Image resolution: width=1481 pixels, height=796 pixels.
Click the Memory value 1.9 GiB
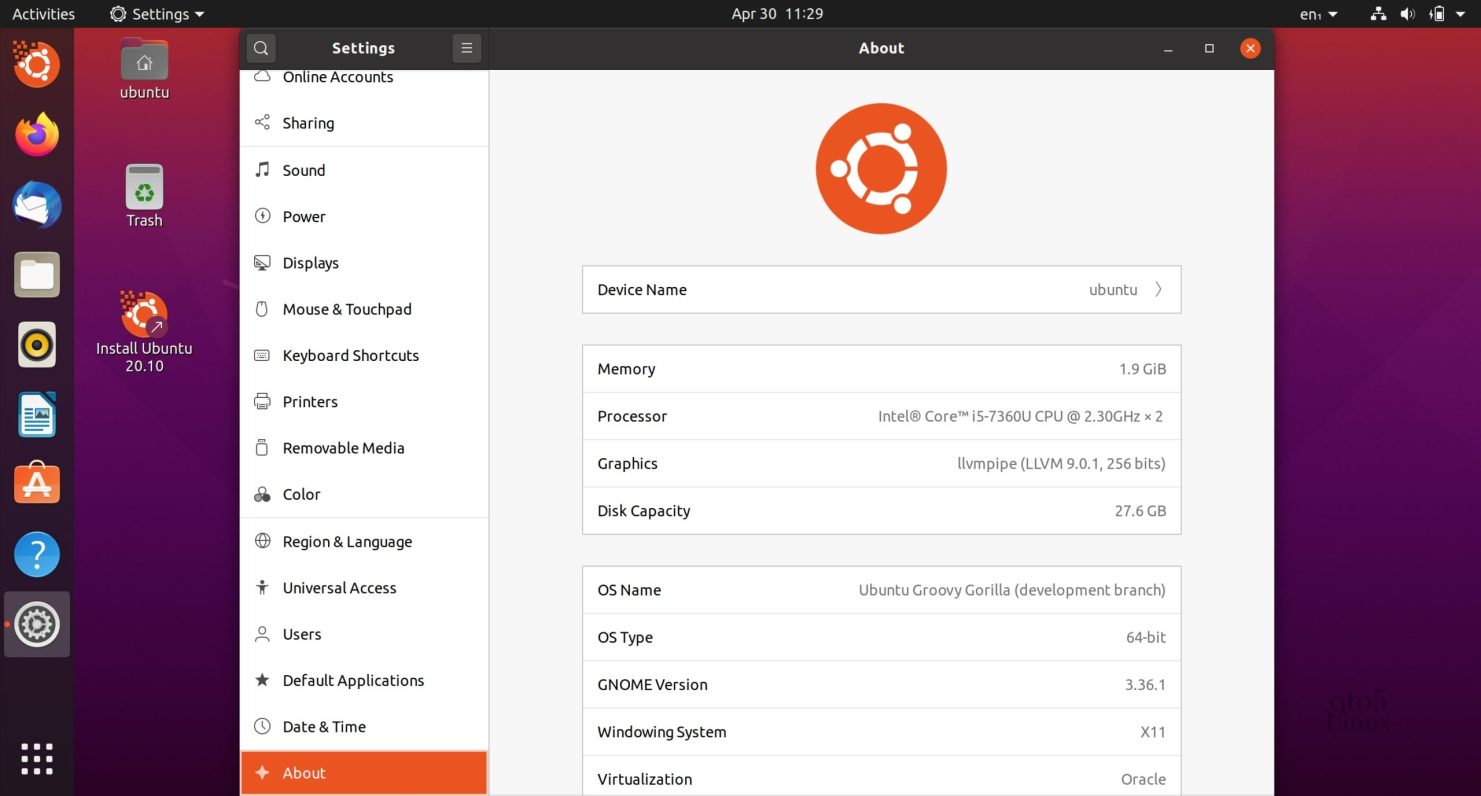pos(1142,369)
